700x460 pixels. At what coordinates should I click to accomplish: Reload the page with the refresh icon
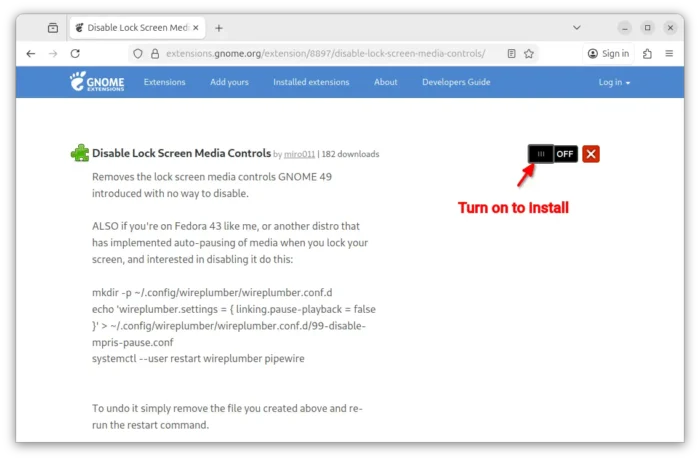click(x=75, y=53)
